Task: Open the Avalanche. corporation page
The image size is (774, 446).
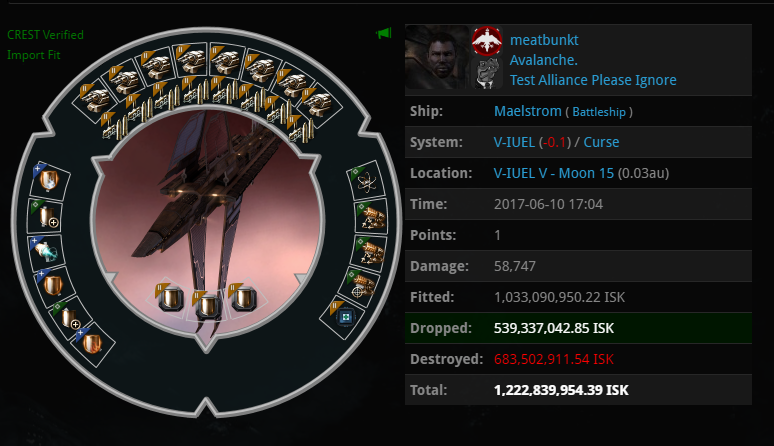Action: 543,60
